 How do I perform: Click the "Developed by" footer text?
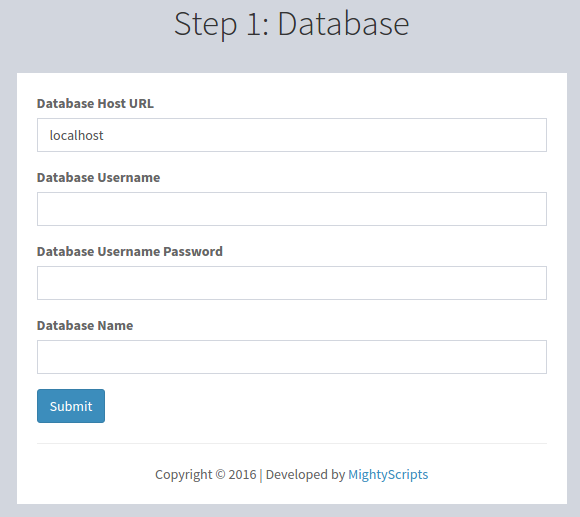[x=305, y=474]
